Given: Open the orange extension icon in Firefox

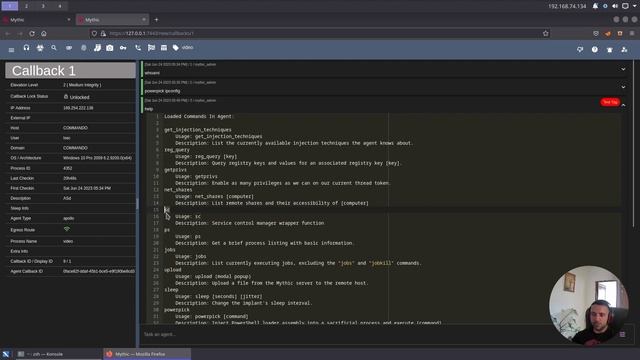Looking at the screenshot, I should [x=608, y=33].
